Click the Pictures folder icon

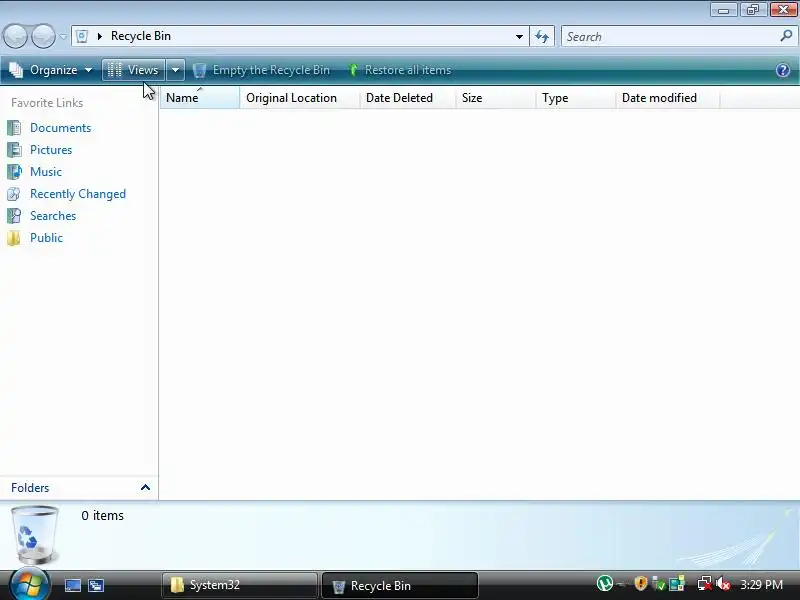[x=14, y=149]
